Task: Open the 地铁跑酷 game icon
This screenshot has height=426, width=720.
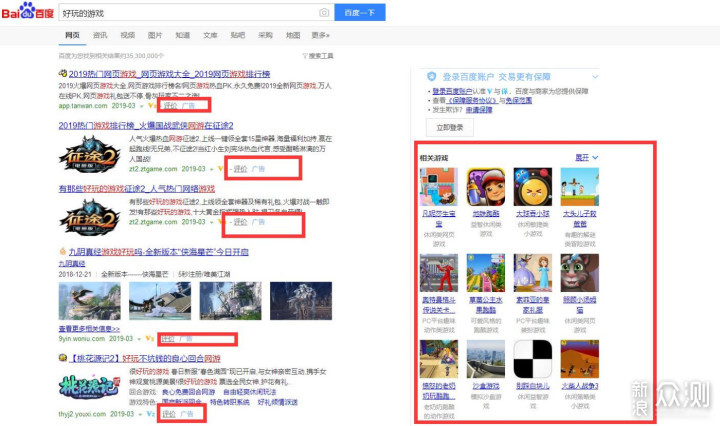Action: [x=486, y=187]
